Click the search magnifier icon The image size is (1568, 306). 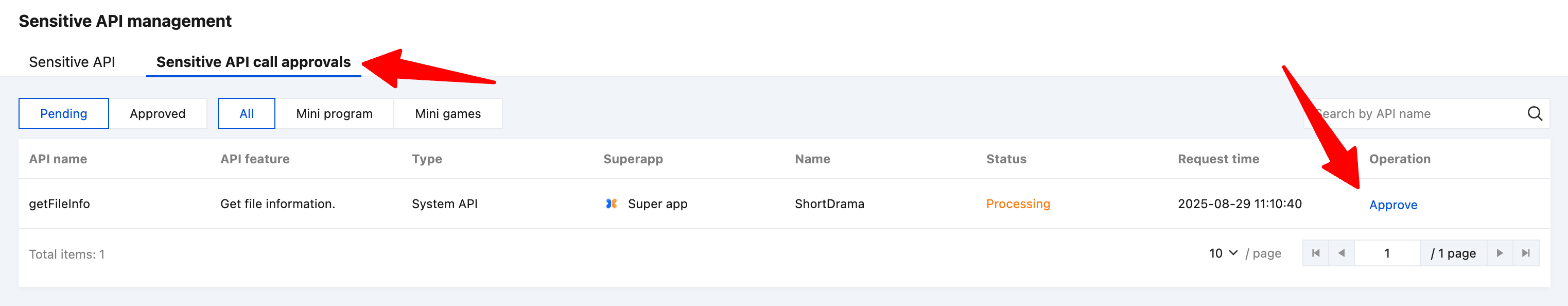click(x=1534, y=113)
